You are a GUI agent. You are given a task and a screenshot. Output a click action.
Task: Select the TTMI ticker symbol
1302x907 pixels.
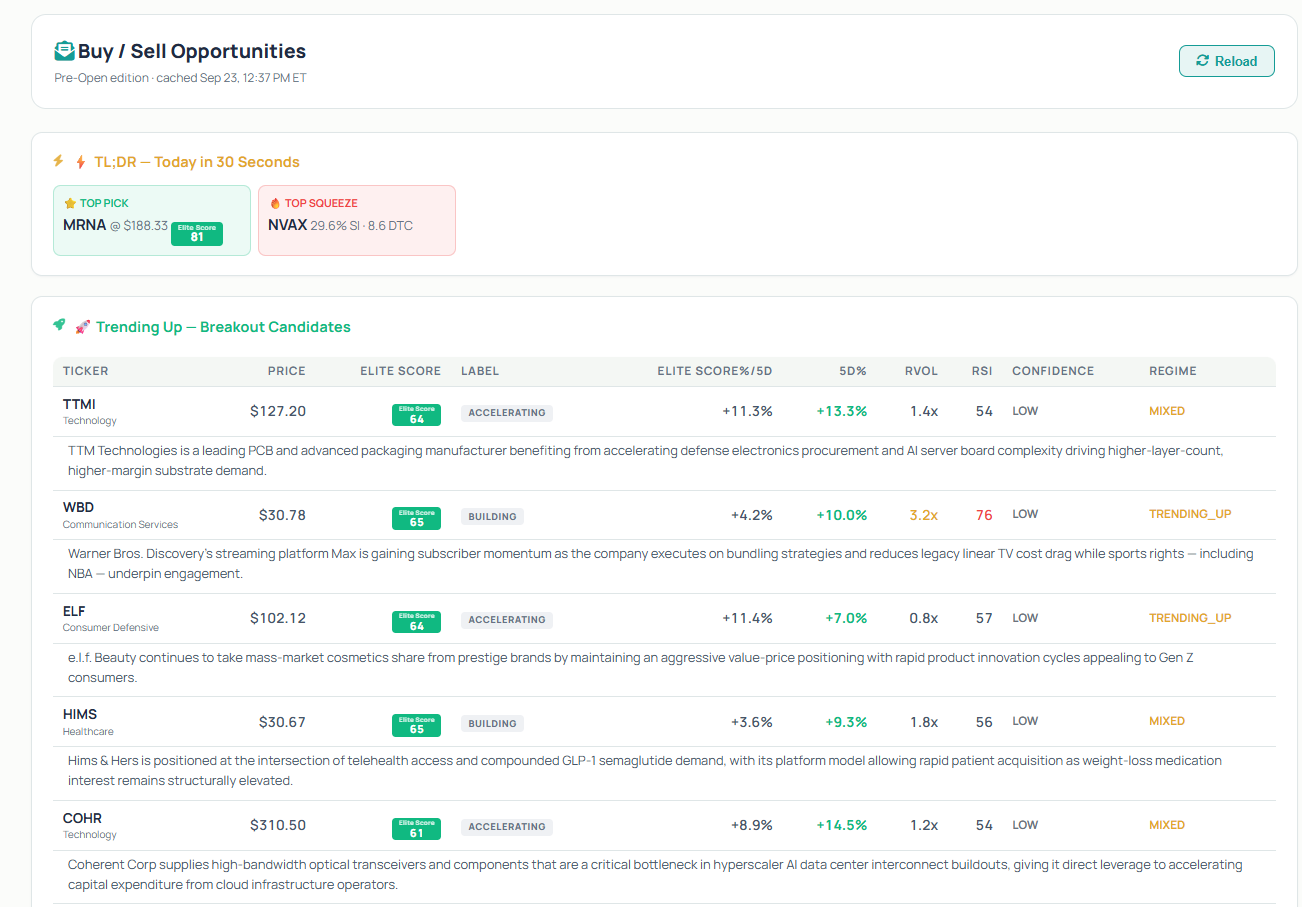point(79,404)
